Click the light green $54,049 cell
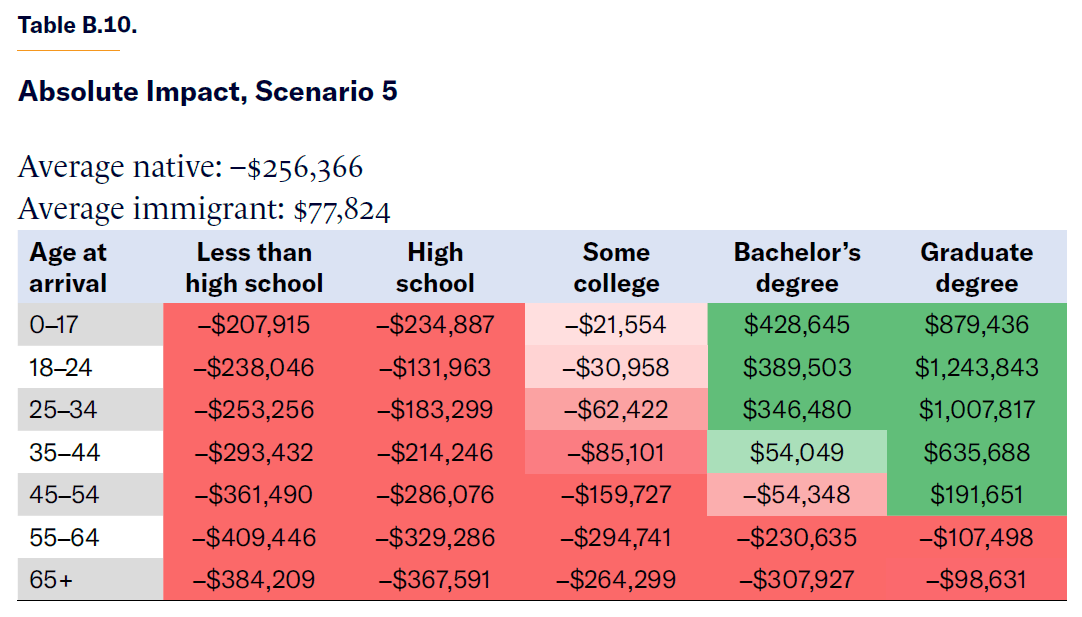Screen dimensions: 1082x617 click(x=797, y=453)
